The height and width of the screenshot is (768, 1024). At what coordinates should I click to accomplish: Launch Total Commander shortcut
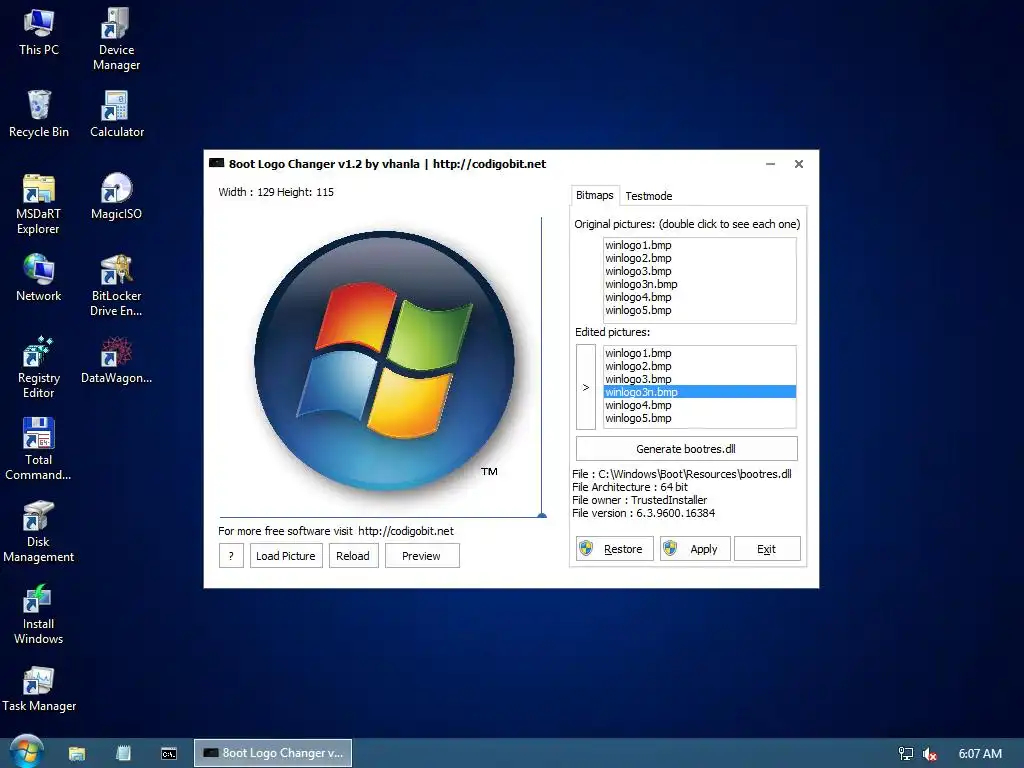pyautogui.click(x=39, y=449)
